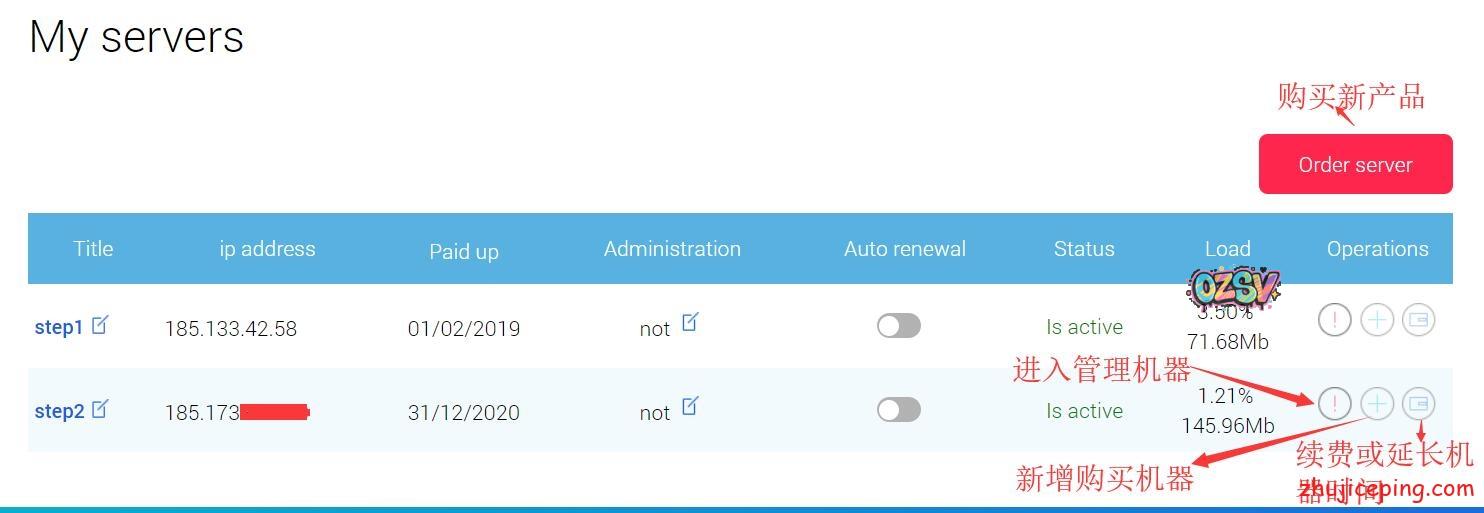Open step2 server management info icon
The image size is (1484, 513).
coord(1334,404)
